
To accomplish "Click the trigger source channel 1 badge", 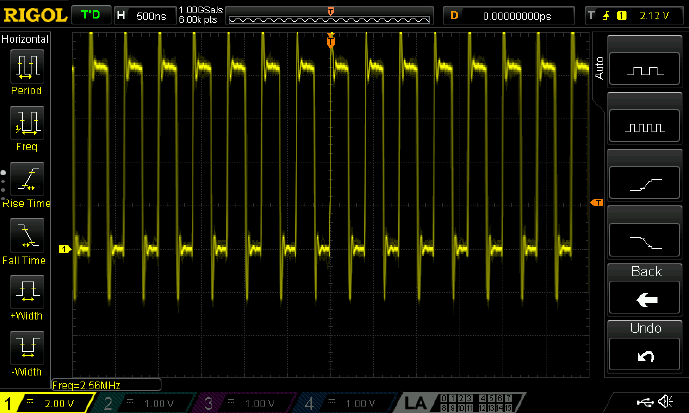I will point(621,16).
